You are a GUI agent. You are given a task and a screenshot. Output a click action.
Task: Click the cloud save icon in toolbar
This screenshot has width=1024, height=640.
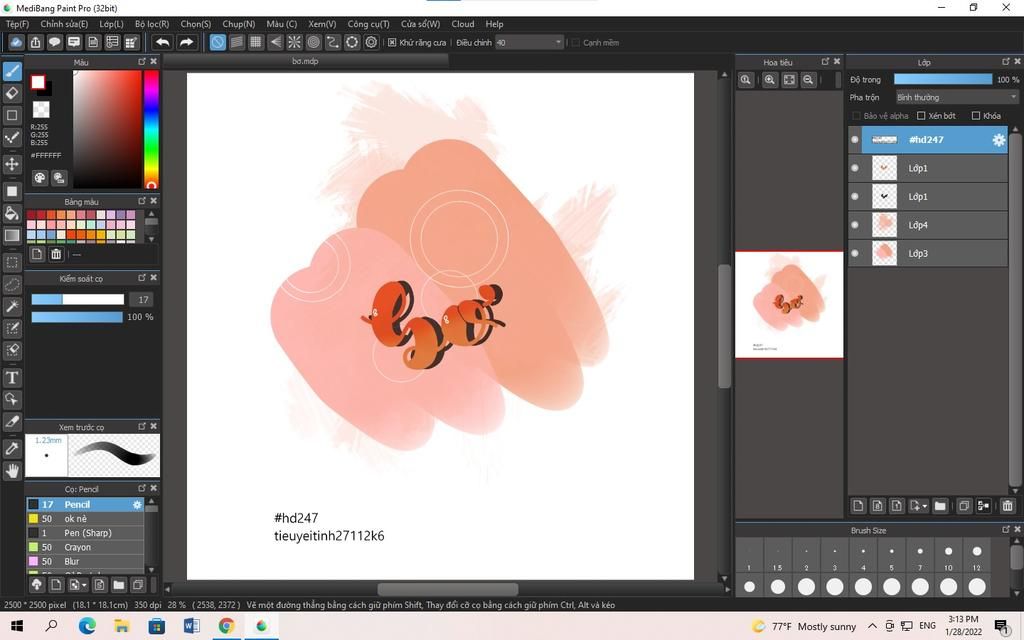tap(16, 42)
